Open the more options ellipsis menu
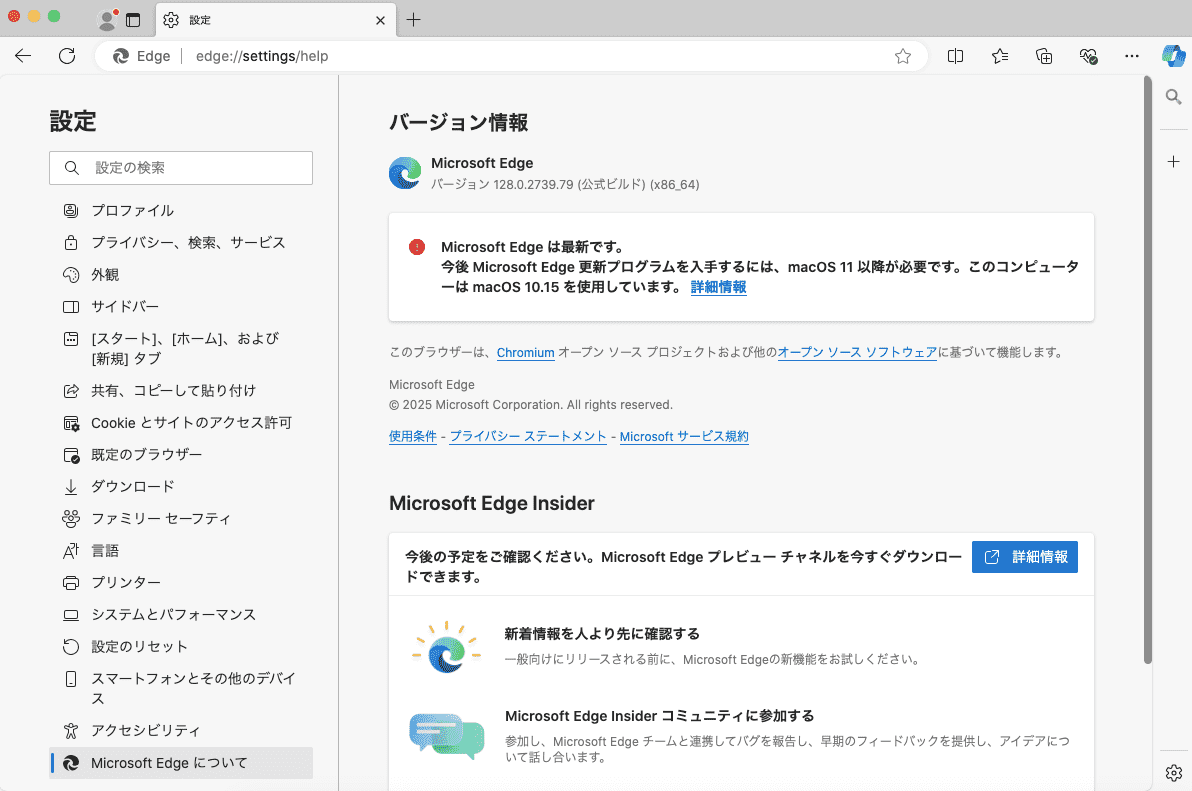The width and height of the screenshot is (1192, 791). pyautogui.click(x=1132, y=56)
